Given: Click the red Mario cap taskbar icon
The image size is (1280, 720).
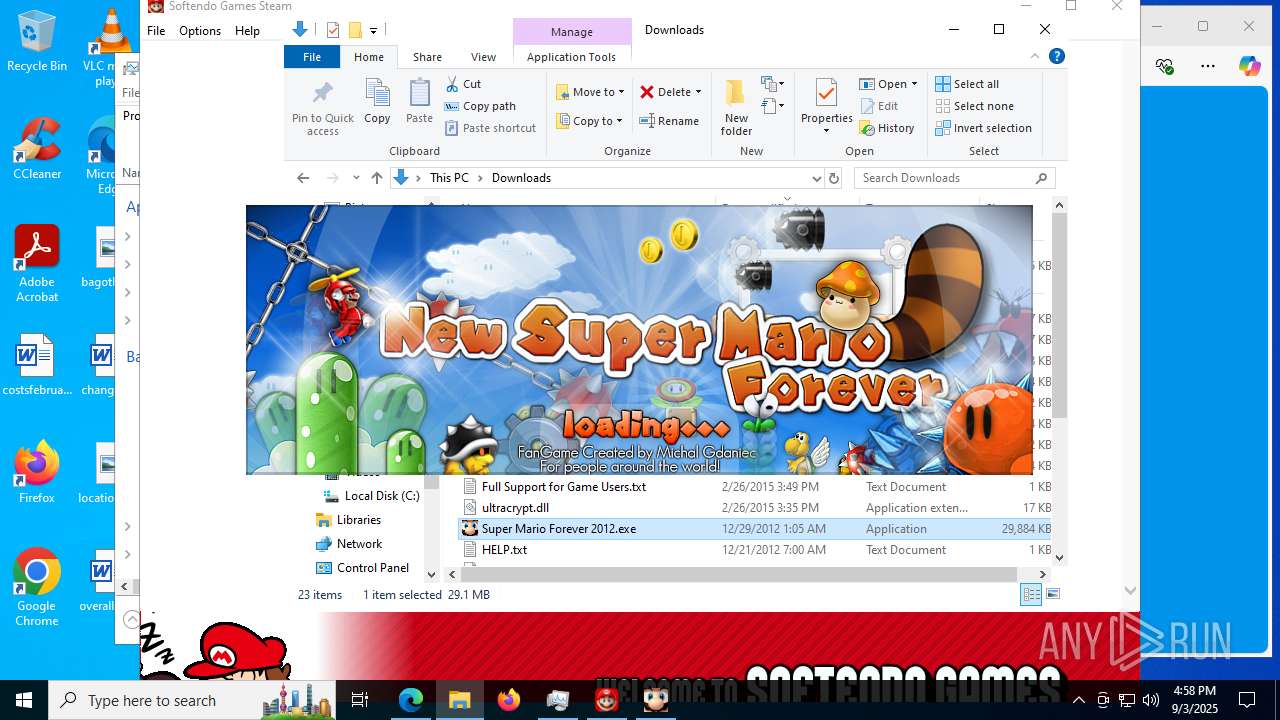Looking at the screenshot, I should (607, 700).
